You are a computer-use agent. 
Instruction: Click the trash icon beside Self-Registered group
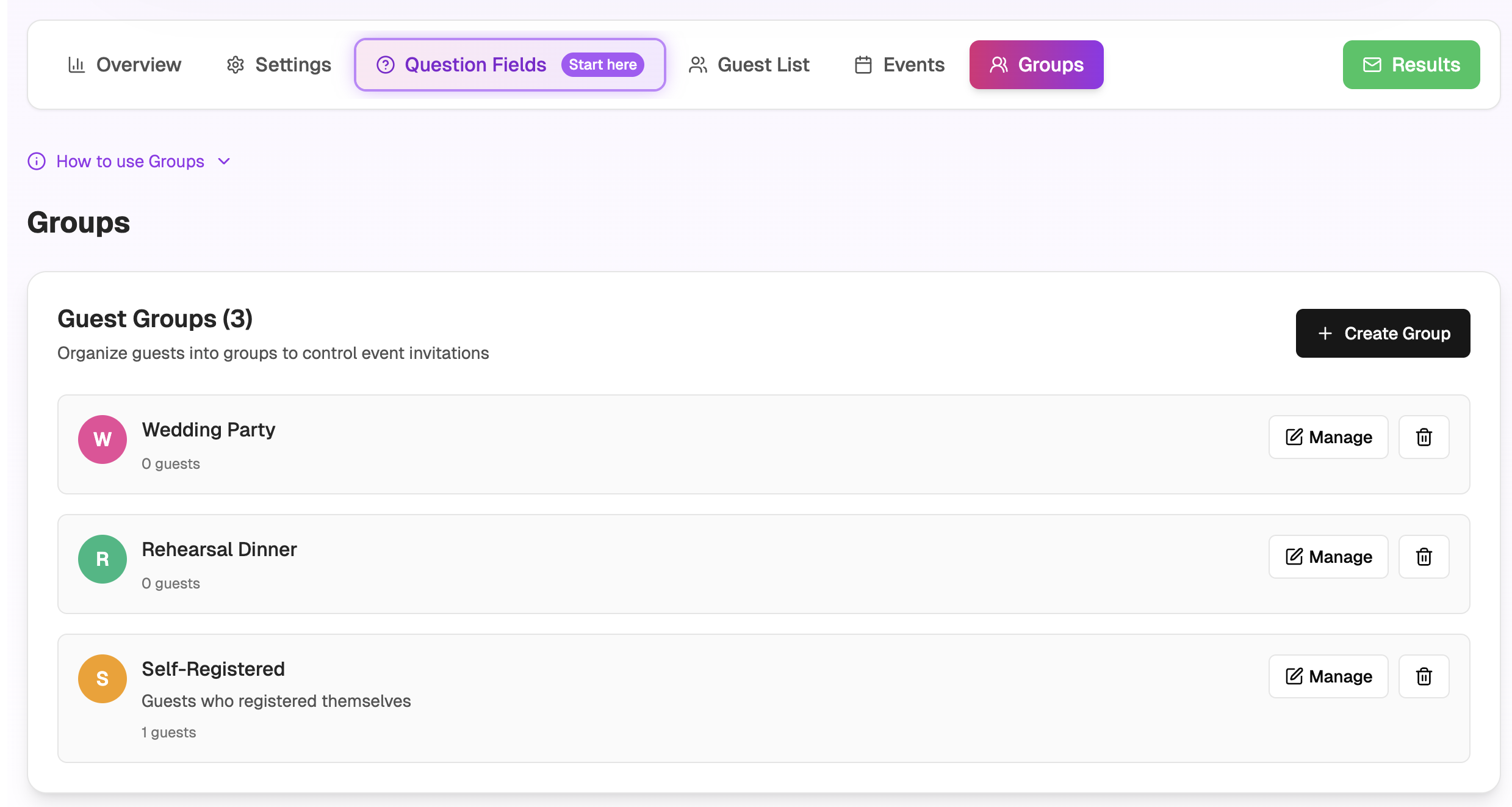pos(1424,676)
